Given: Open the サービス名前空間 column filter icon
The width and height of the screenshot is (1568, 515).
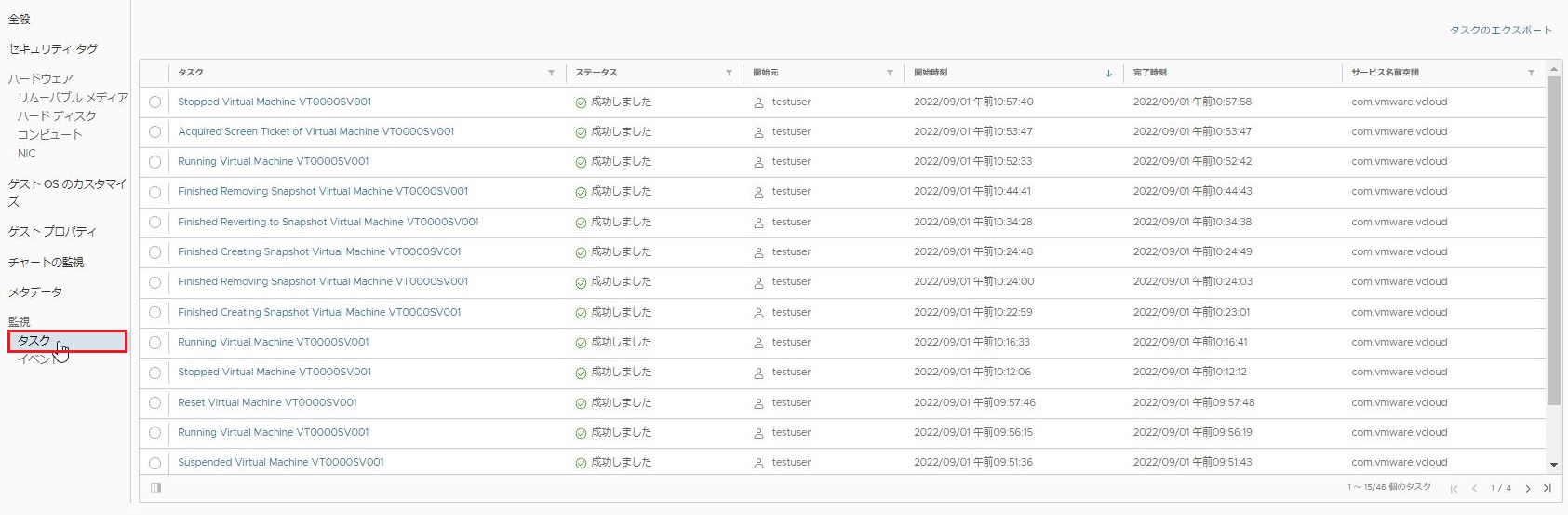Looking at the screenshot, I should [x=1531, y=73].
